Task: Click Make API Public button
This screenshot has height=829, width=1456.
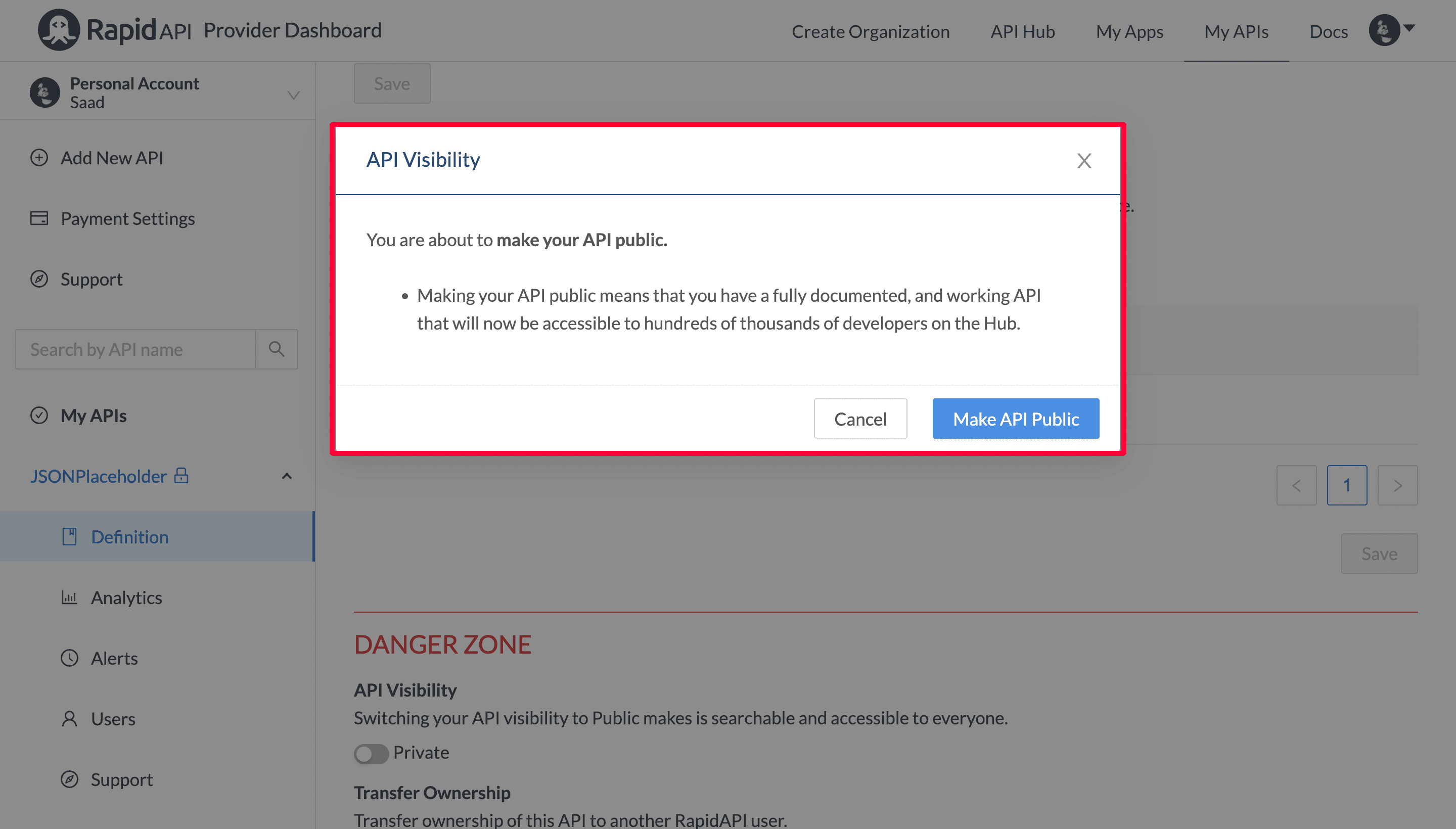Action: [1014, 418]
